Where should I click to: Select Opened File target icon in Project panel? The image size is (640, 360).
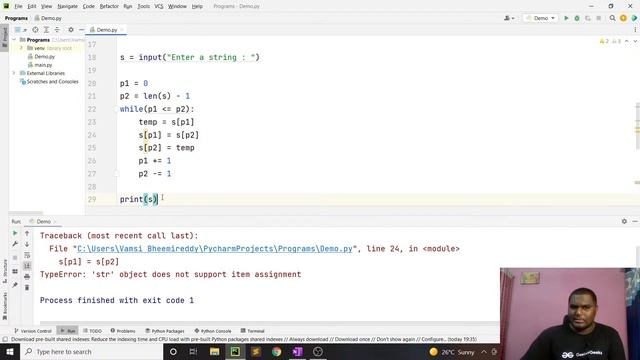point(36,30)
